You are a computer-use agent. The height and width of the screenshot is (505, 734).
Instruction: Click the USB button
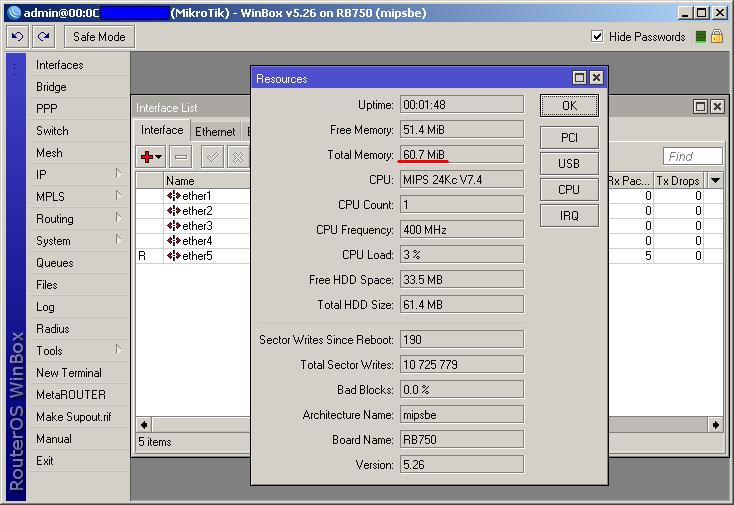coord(569,163)
